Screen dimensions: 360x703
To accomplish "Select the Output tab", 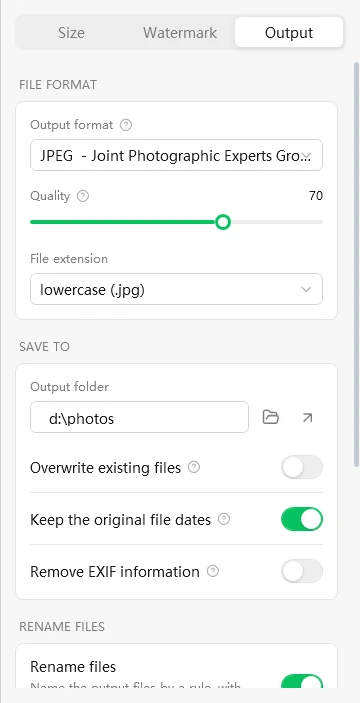I will point(289,33).
